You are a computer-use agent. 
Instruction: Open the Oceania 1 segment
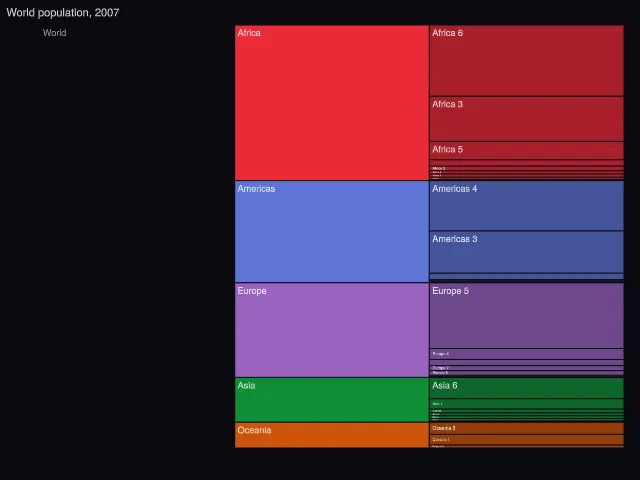tap(527, 440)
